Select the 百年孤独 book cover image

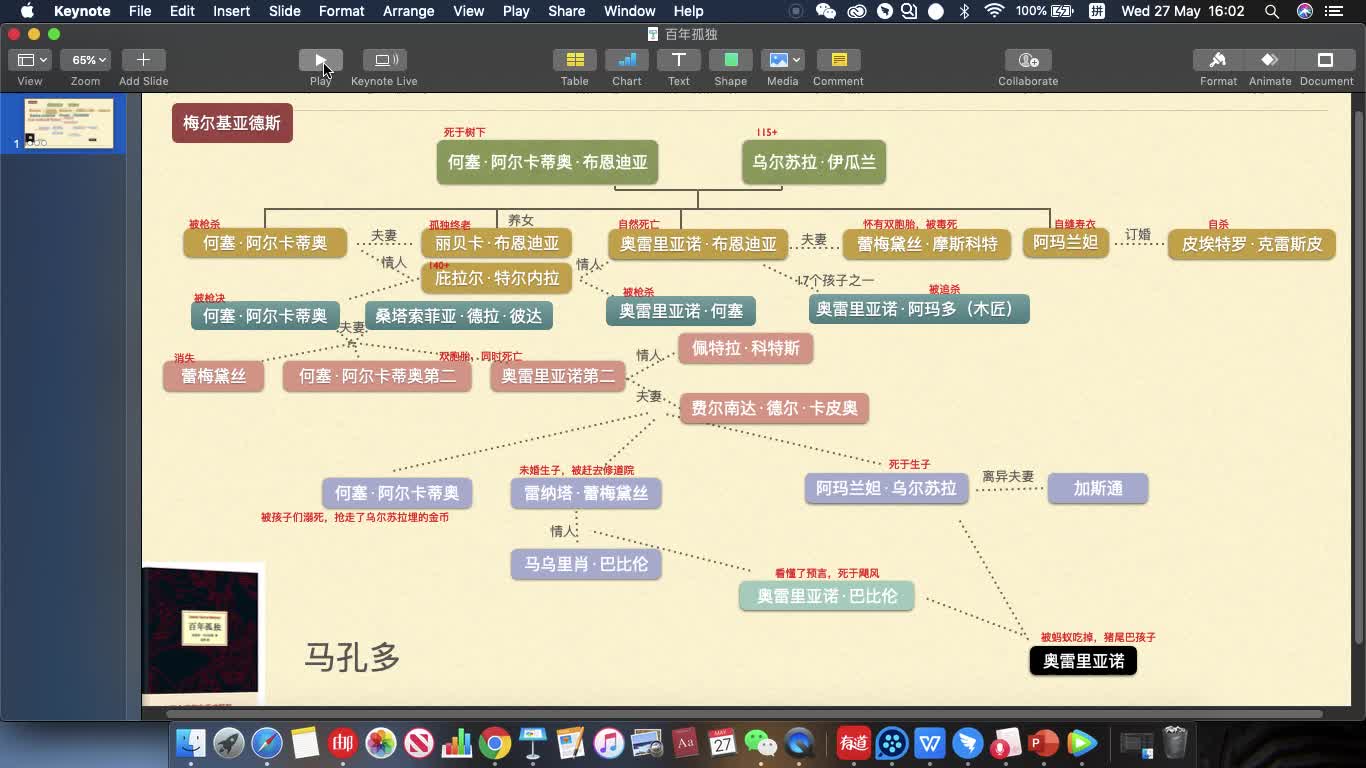pyautogui.click(x=201, y=632)
